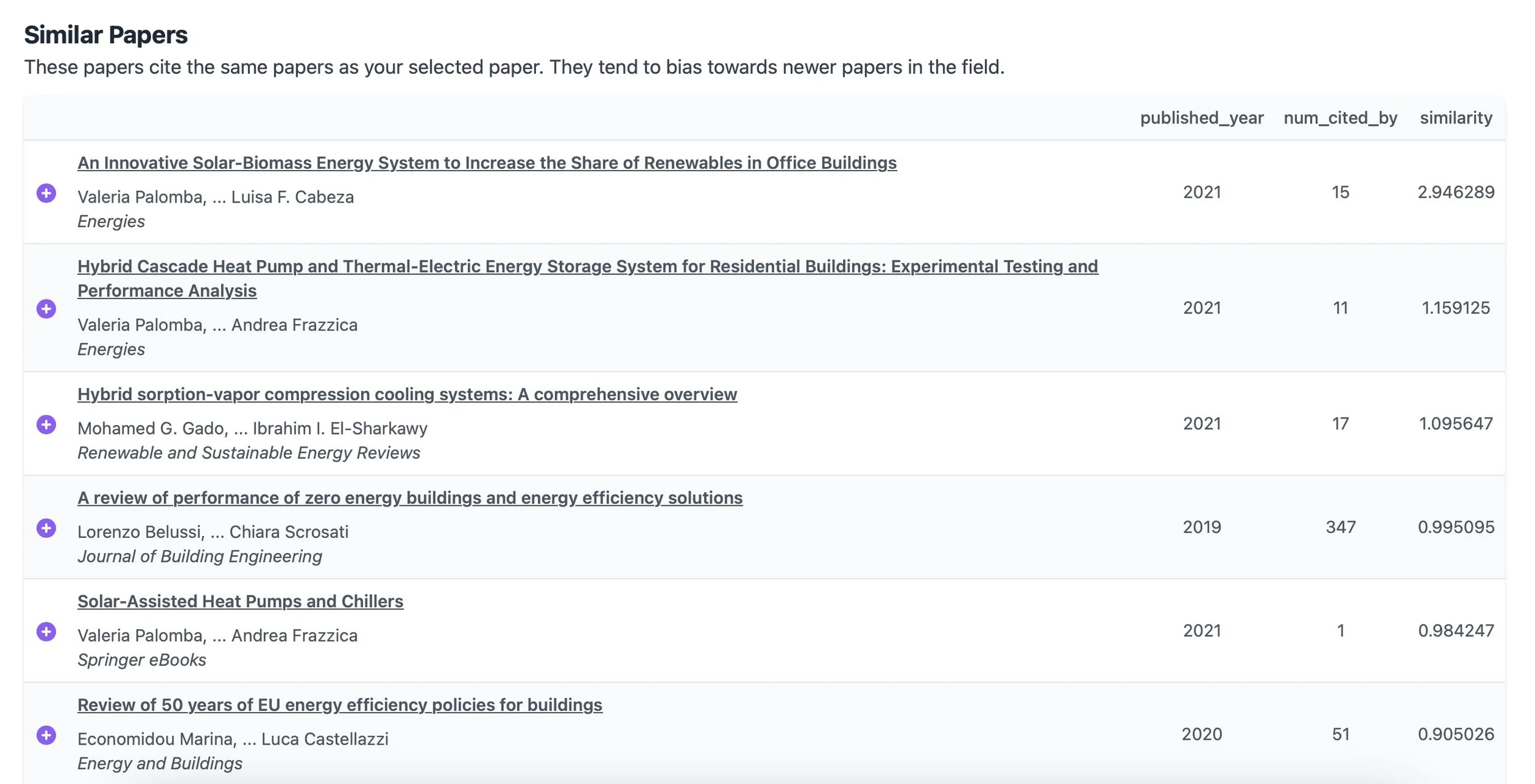Click the citation count 347
The image size is (1535, 784).
[x=1340, y=527]
